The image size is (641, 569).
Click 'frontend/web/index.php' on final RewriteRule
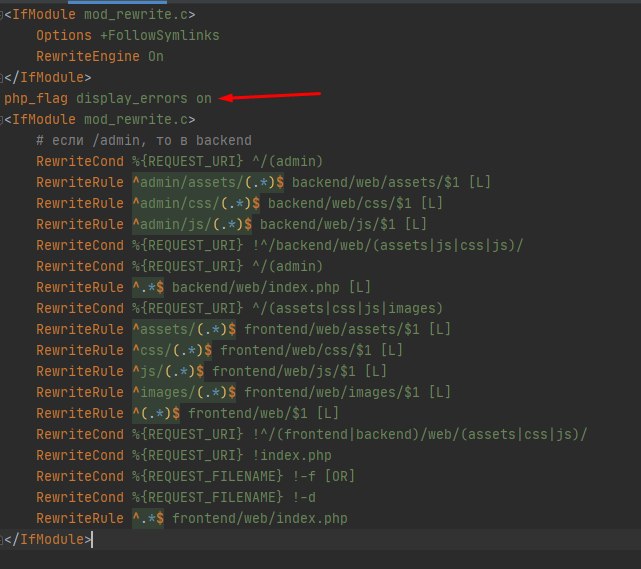[260, 518]
